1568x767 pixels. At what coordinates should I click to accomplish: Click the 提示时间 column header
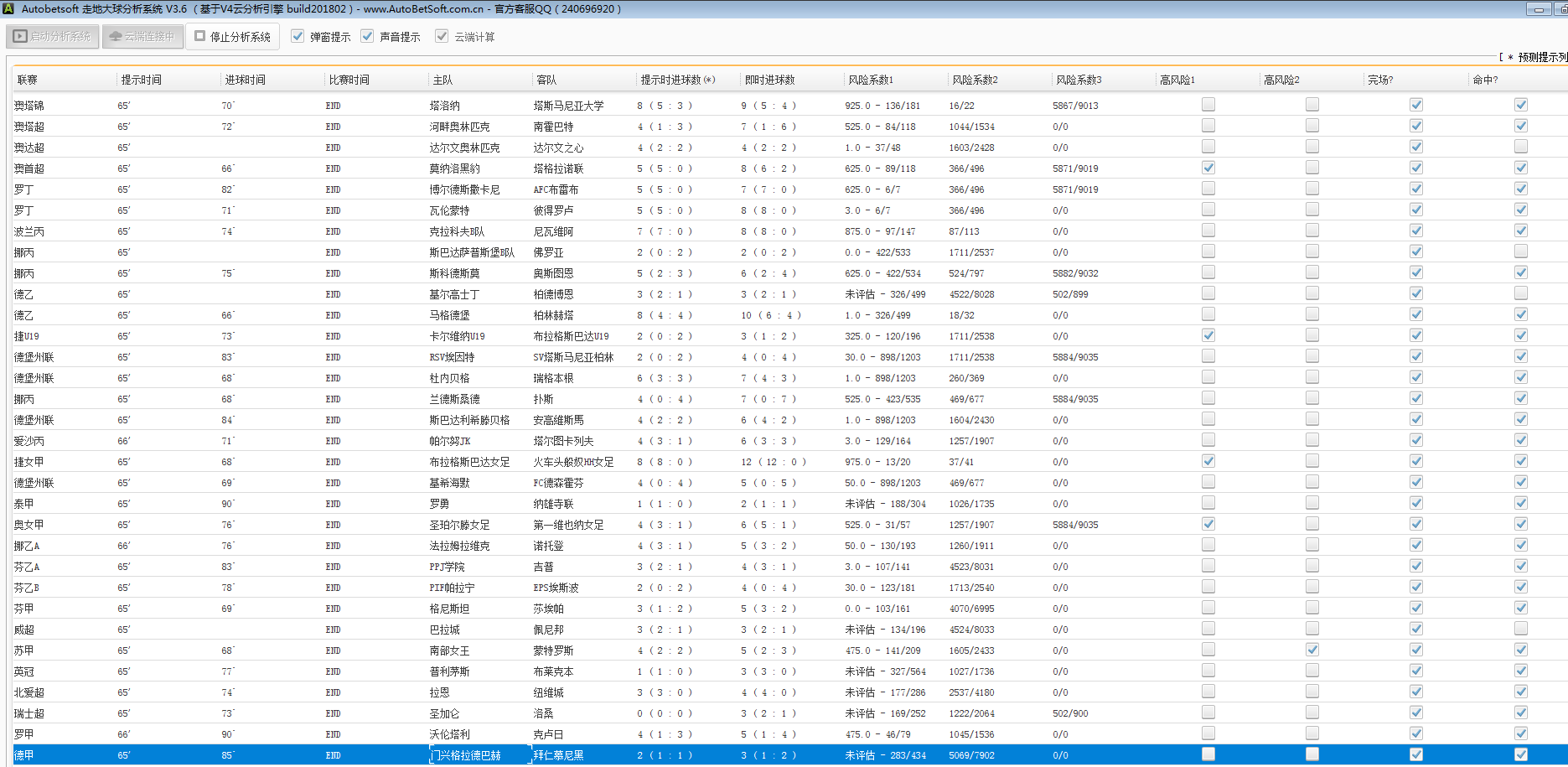[141, 80]
